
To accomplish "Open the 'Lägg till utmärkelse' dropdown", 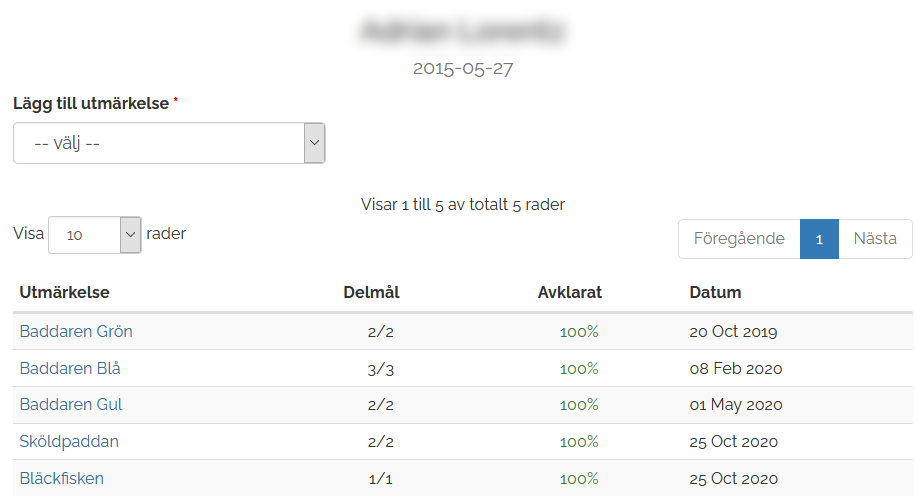I will (169, 143).
